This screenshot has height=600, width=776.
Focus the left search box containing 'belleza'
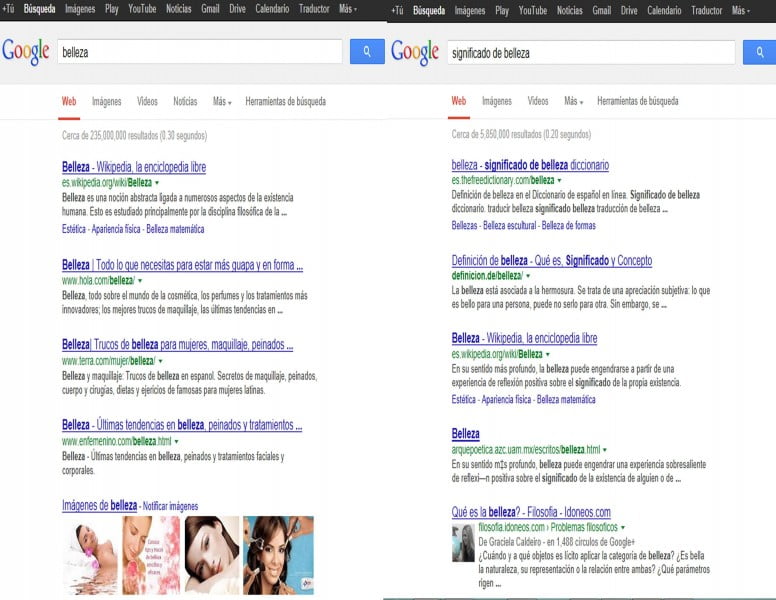tap(199, 52)
